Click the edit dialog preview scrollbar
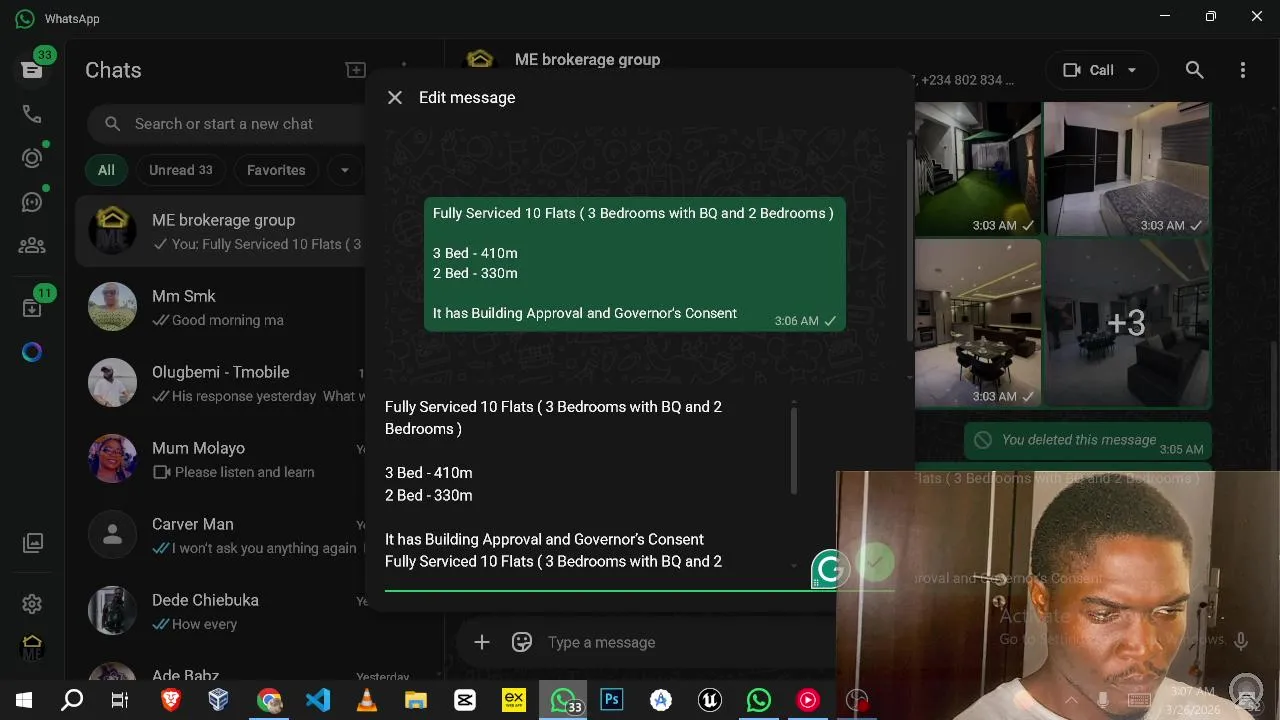Image resolution: width=1280 pixels, height=720 pixels. pos(909,240)
